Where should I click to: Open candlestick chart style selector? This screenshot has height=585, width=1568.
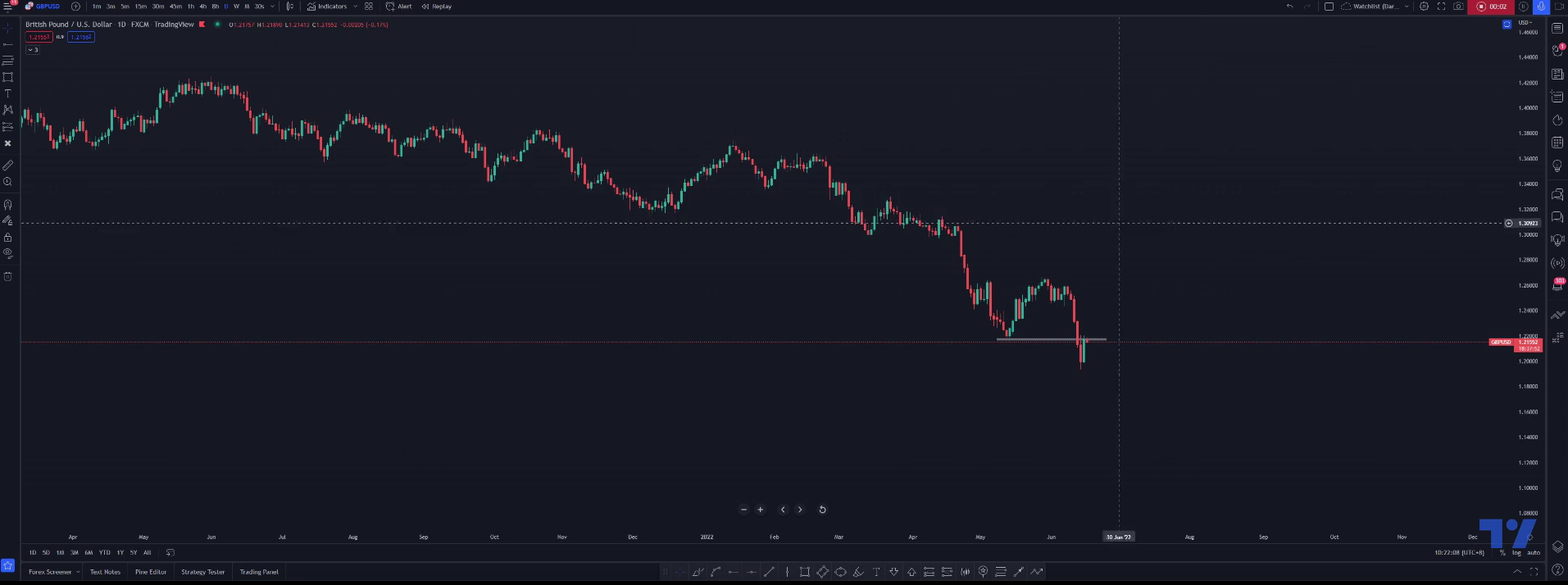tap(289, 7)
